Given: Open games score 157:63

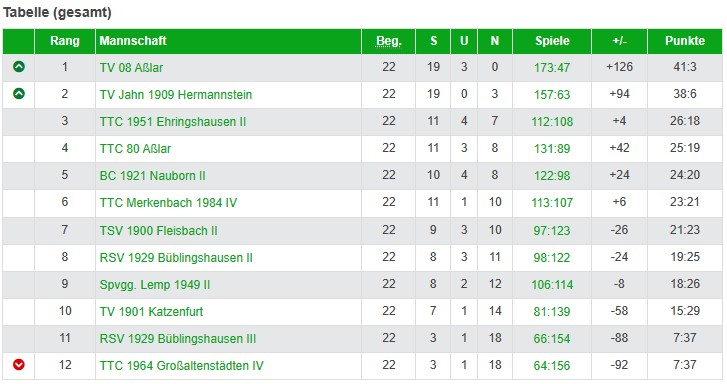Looking at the screenshot, I should coord(551,95).
